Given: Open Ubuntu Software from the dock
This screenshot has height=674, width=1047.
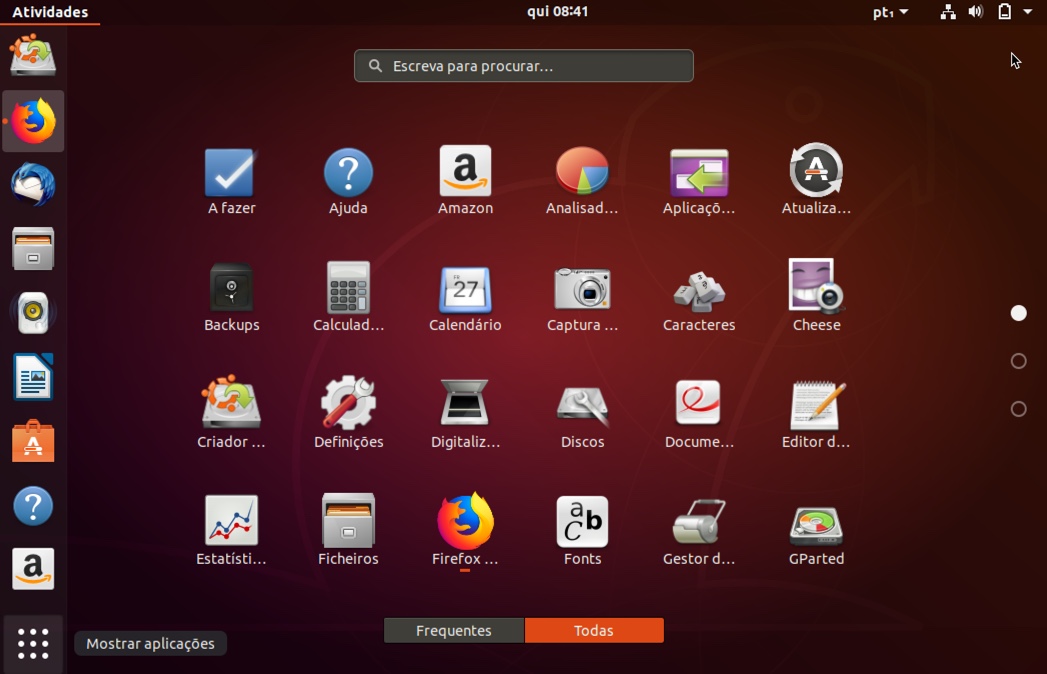Looking at the screenshot, I should [x=33, y=441].
